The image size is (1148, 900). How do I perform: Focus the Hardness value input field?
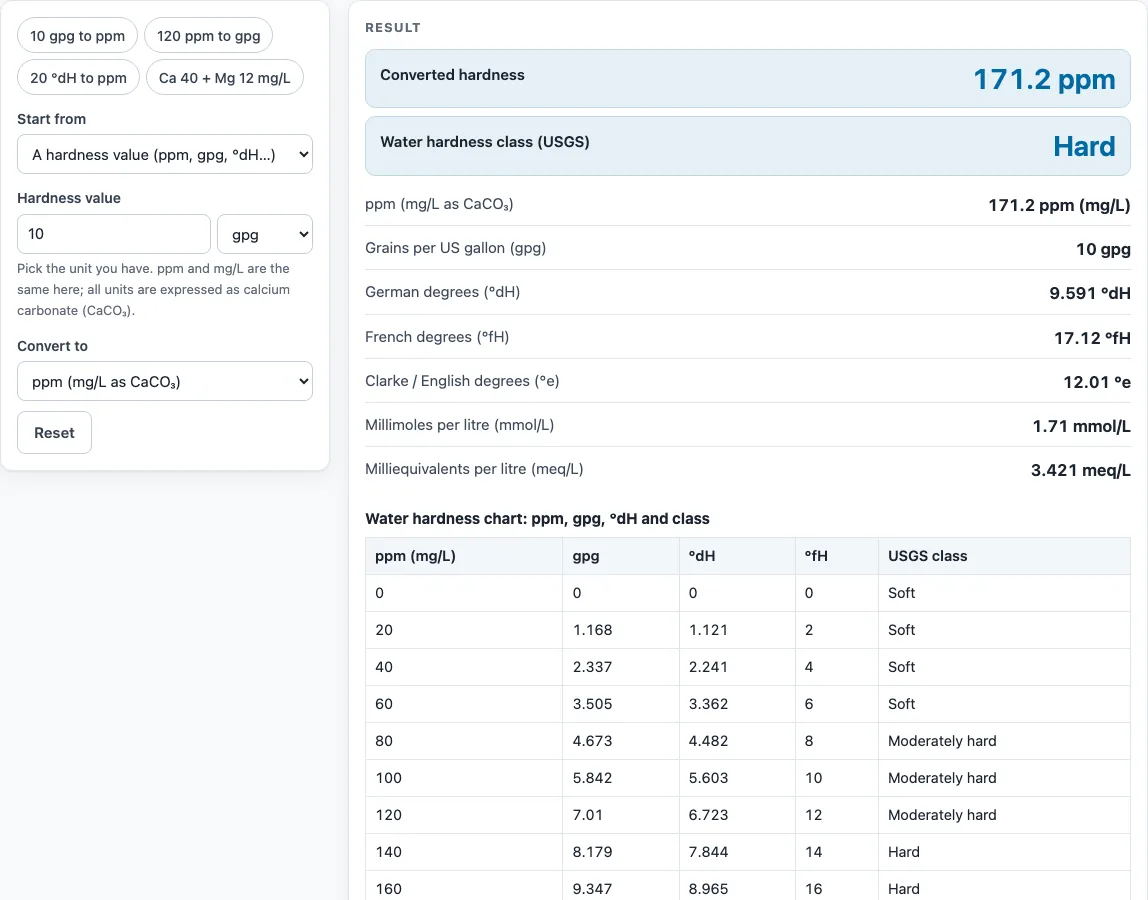pyautogui.click(x=113, y=234)
